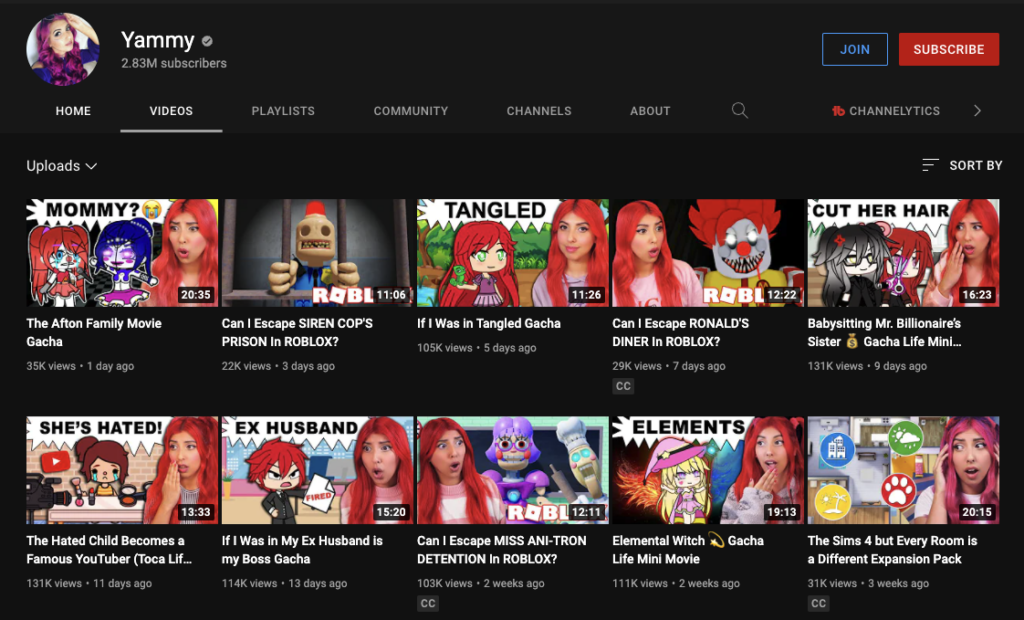Click the '103K views • 2 weeks ago' text
The image size is (1024, 620).
coord(481,583)
